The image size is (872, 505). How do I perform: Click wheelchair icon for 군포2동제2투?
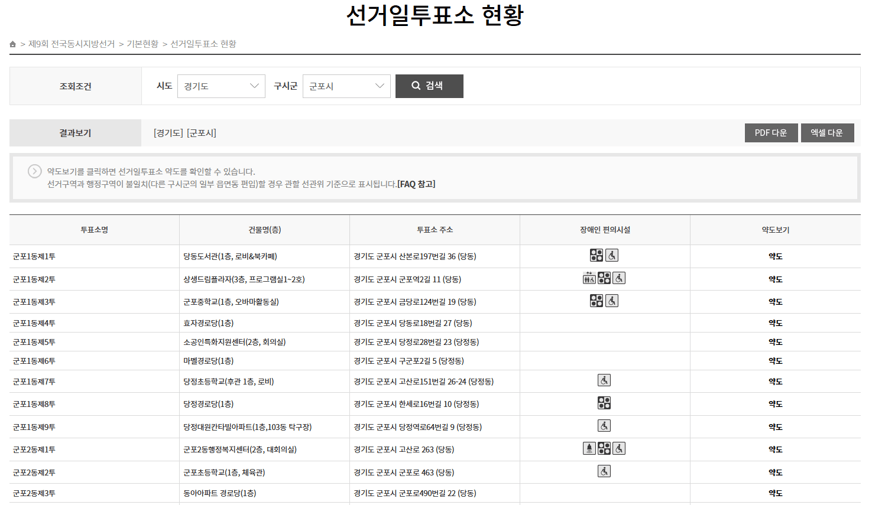604,472
